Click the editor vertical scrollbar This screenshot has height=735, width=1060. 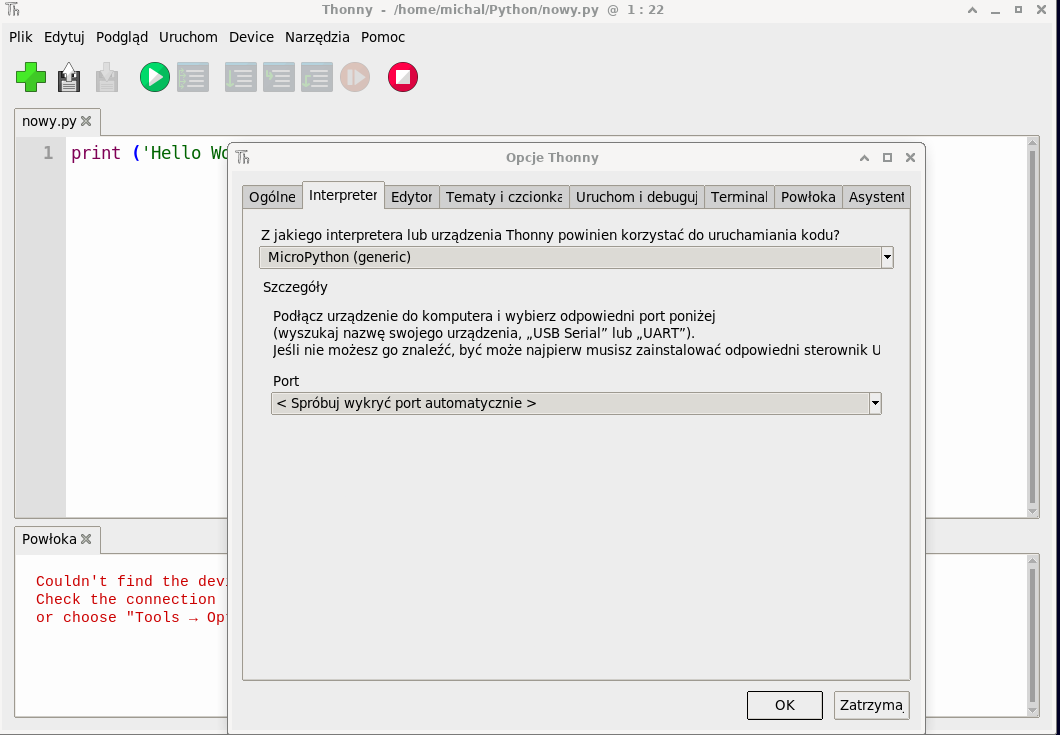(1032, 327)
